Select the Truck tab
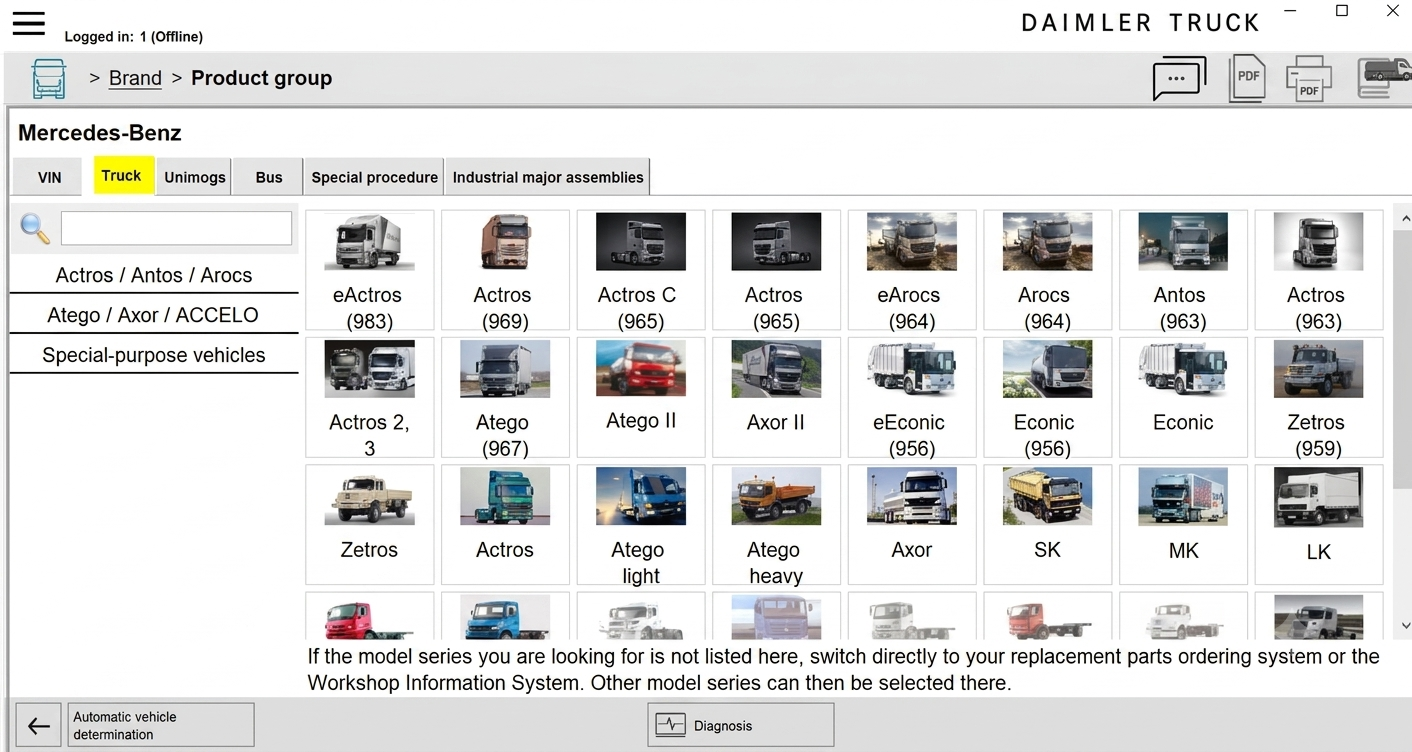 (x=122, y=175)
